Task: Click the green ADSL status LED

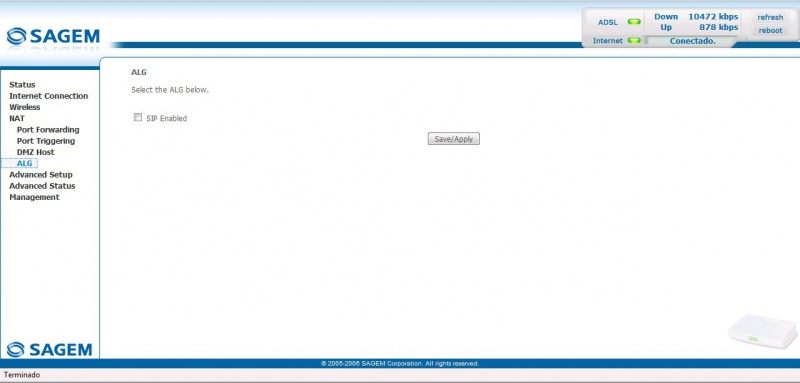Action: [634, 22]
